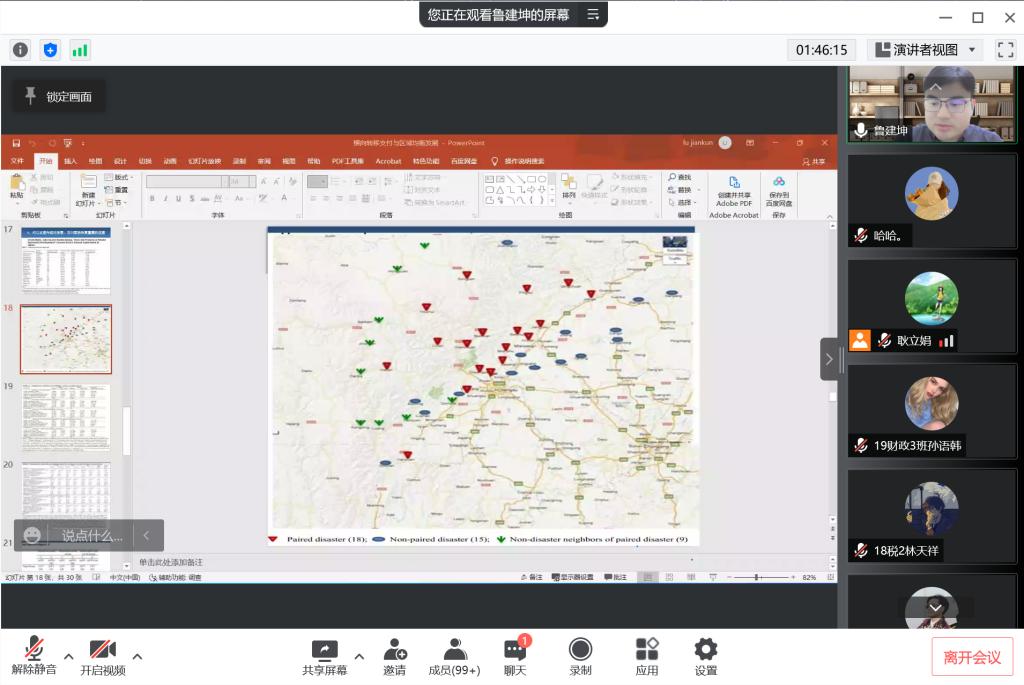Image resolution: width=1024 pixels, height=685 pixels.
Task: Click the meeting info icon
Action: (x=20, y=50)
